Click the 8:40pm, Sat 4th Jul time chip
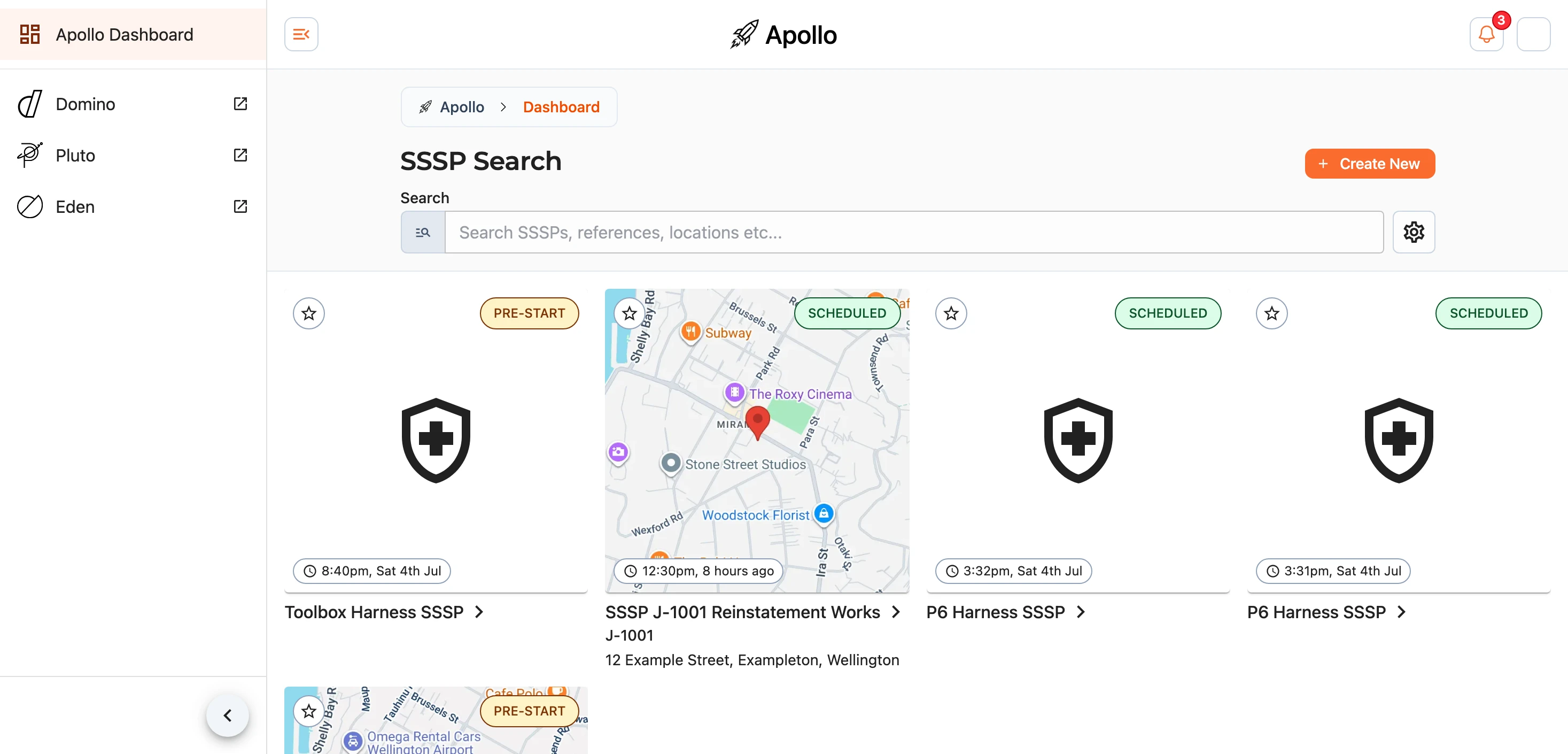1568x754 pixels. click(x=371, y=571)
